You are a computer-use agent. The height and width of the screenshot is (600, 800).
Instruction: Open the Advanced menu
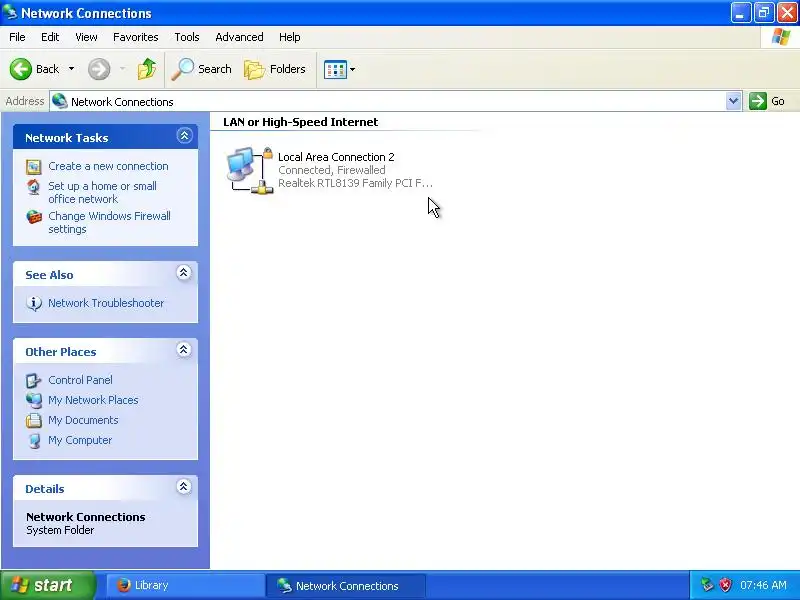[x=239, y=37]
